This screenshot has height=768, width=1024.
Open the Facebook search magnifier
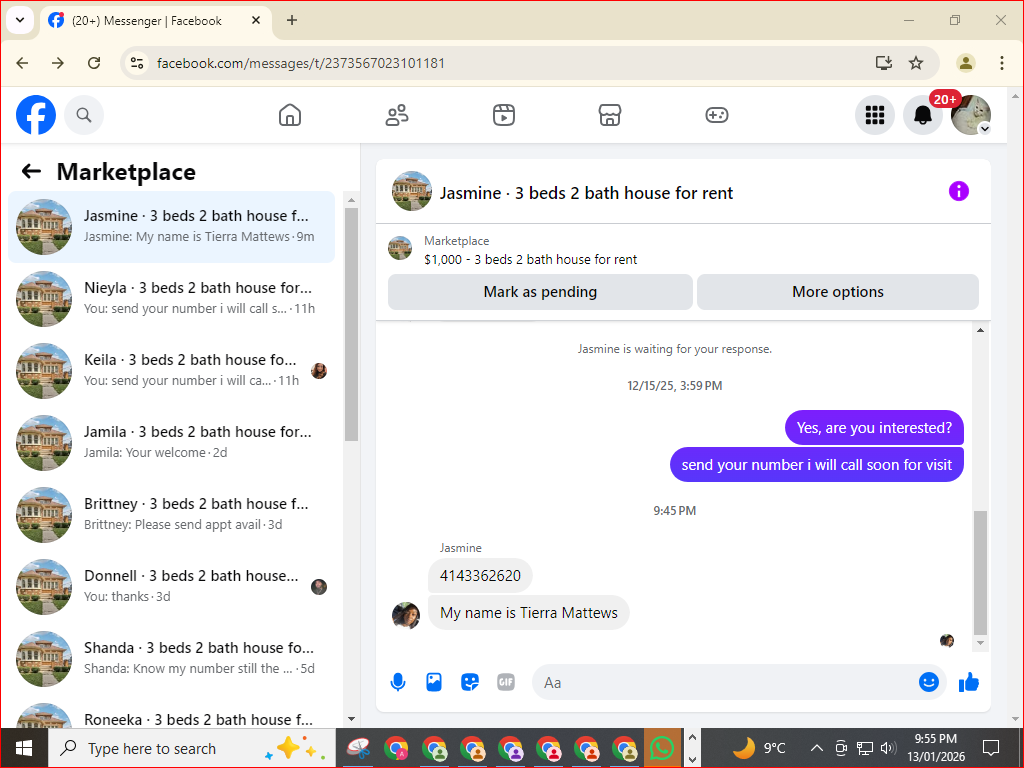pos(84,115)
